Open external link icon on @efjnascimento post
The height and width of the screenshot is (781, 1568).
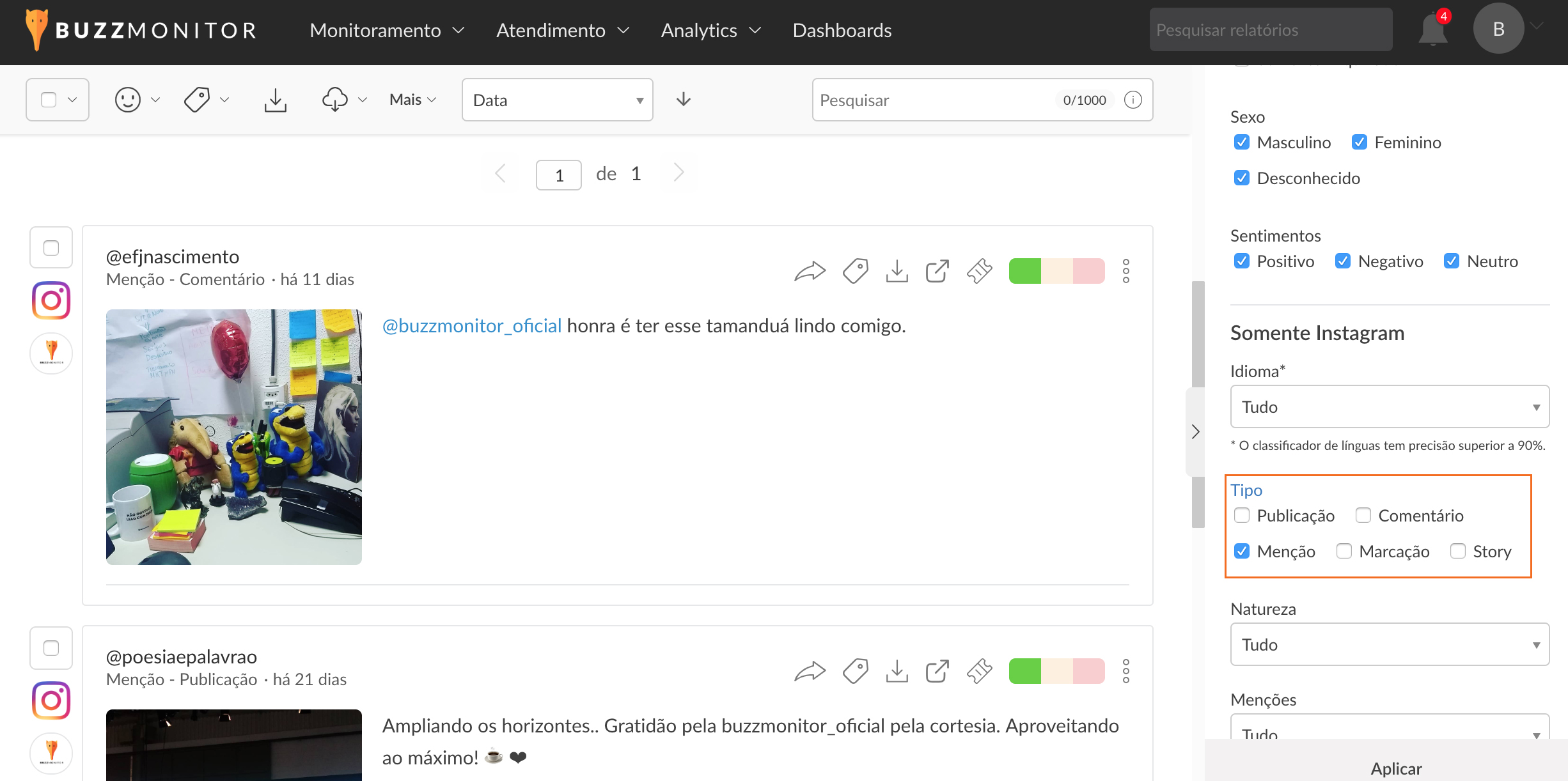(x=937, y=272)
